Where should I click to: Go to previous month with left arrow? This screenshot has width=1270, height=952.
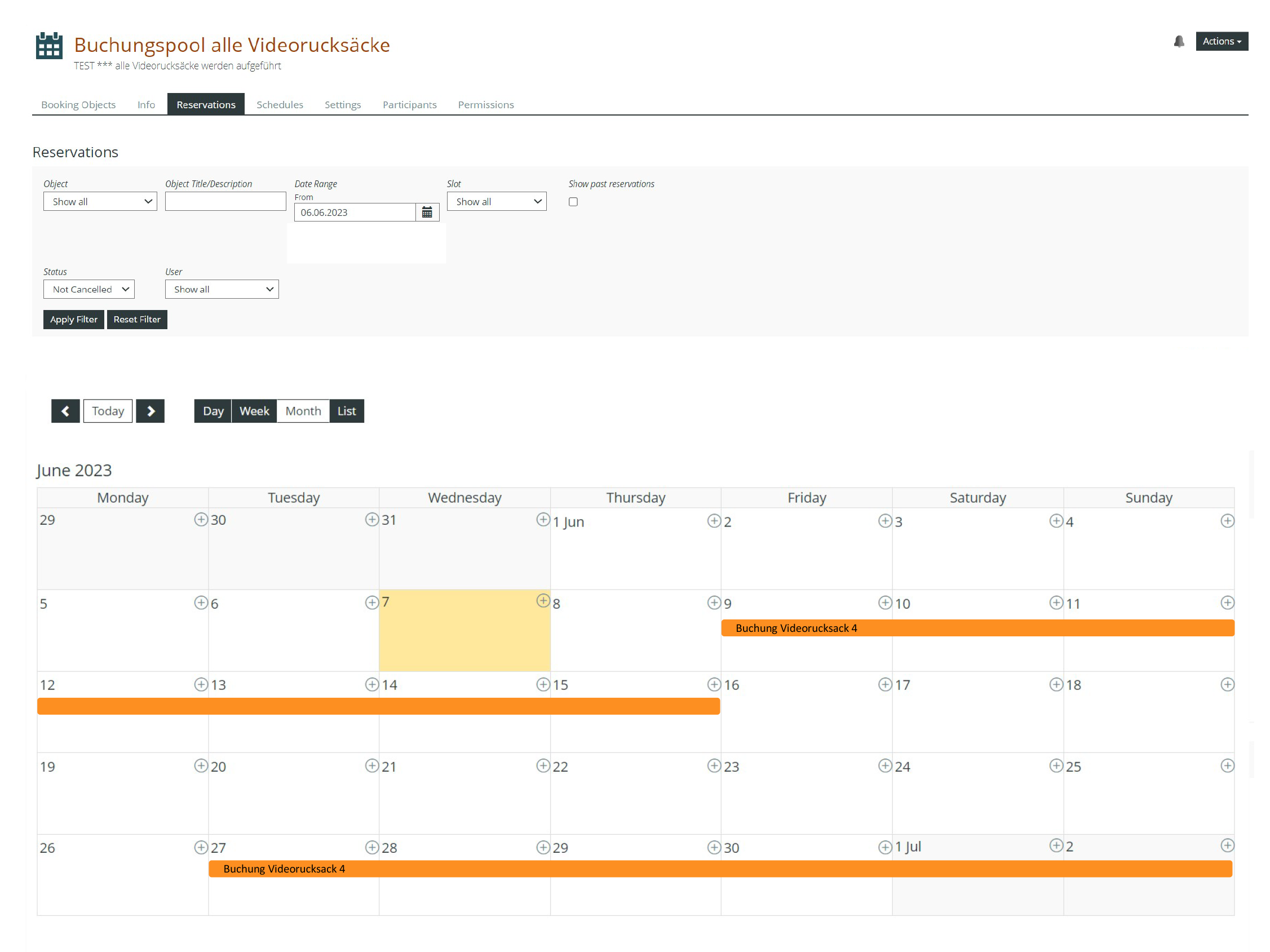click(x=65, y=411)
